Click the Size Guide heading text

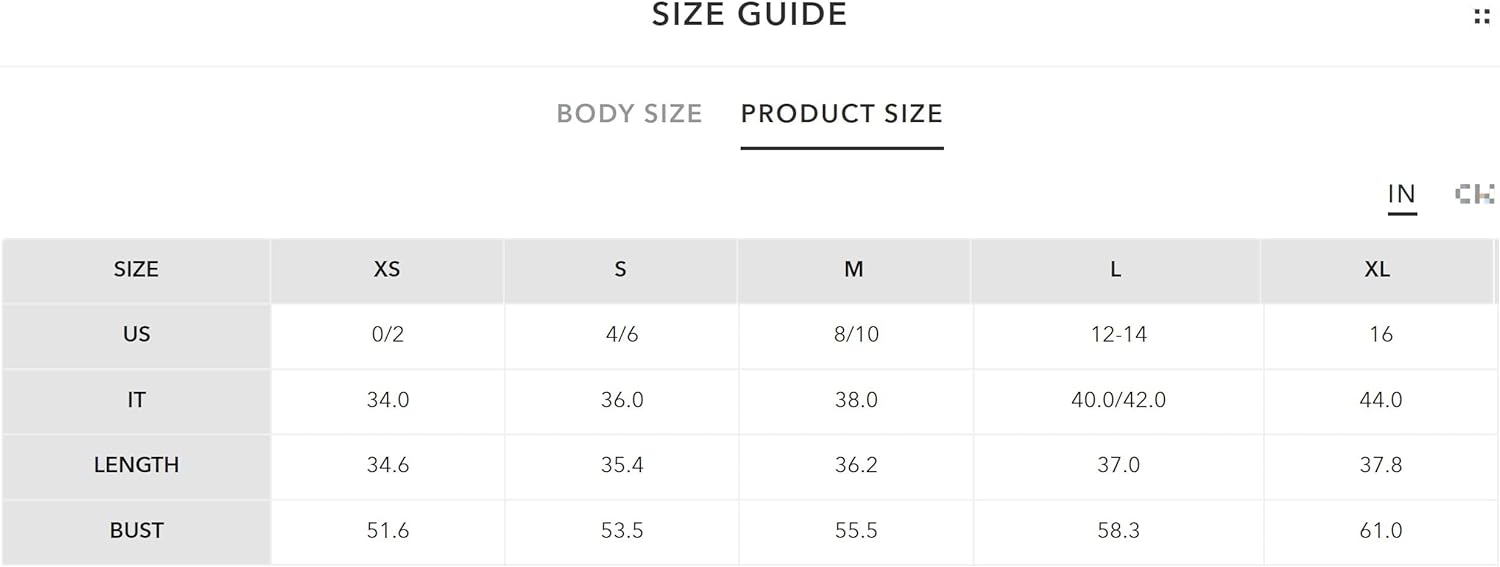tap(750, 15)
